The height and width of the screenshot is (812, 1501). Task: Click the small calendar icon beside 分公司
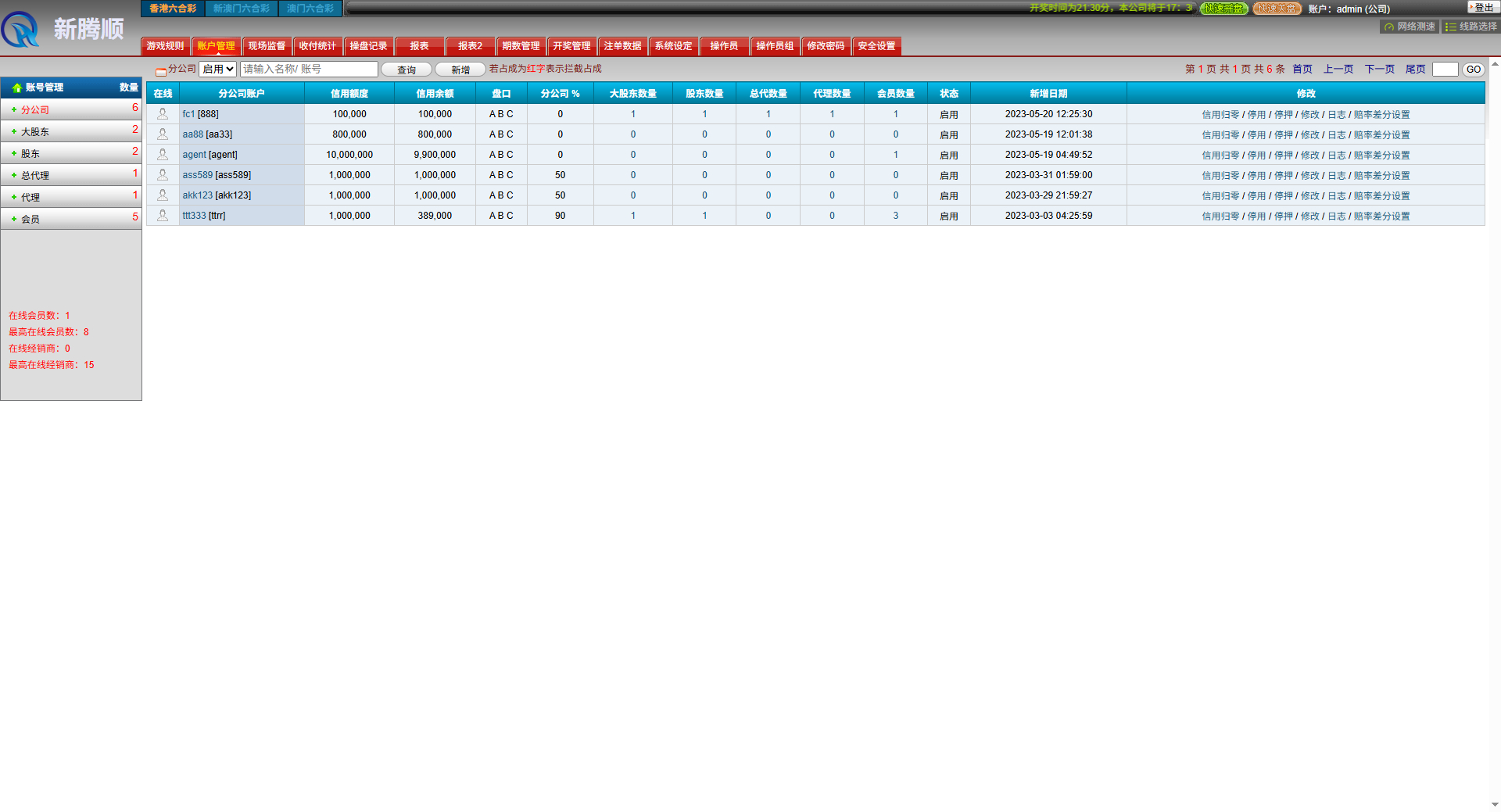[160, 70]
